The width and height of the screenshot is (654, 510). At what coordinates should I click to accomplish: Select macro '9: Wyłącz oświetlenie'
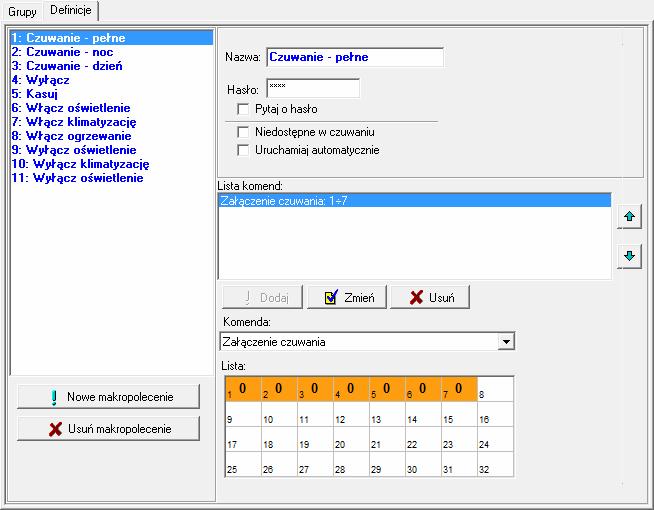coord(112,150)
